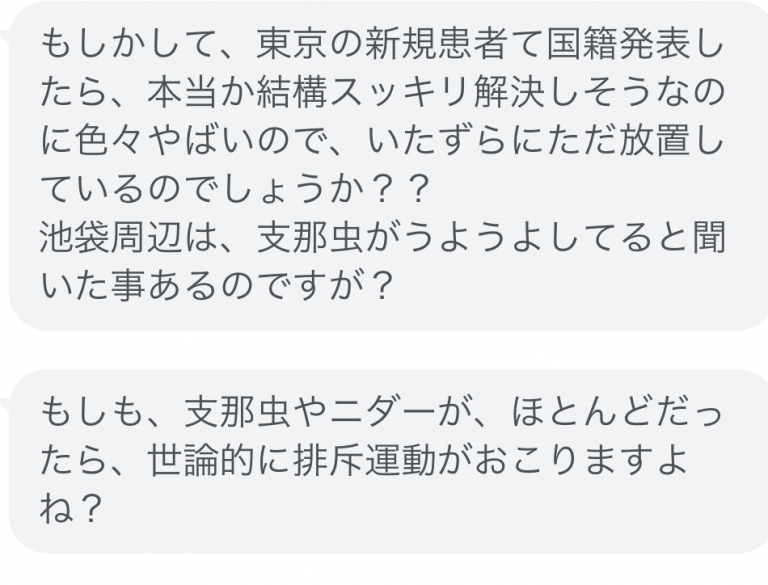
Task: Click the line beginning に色々やばいので
Action: pos(382,141)
